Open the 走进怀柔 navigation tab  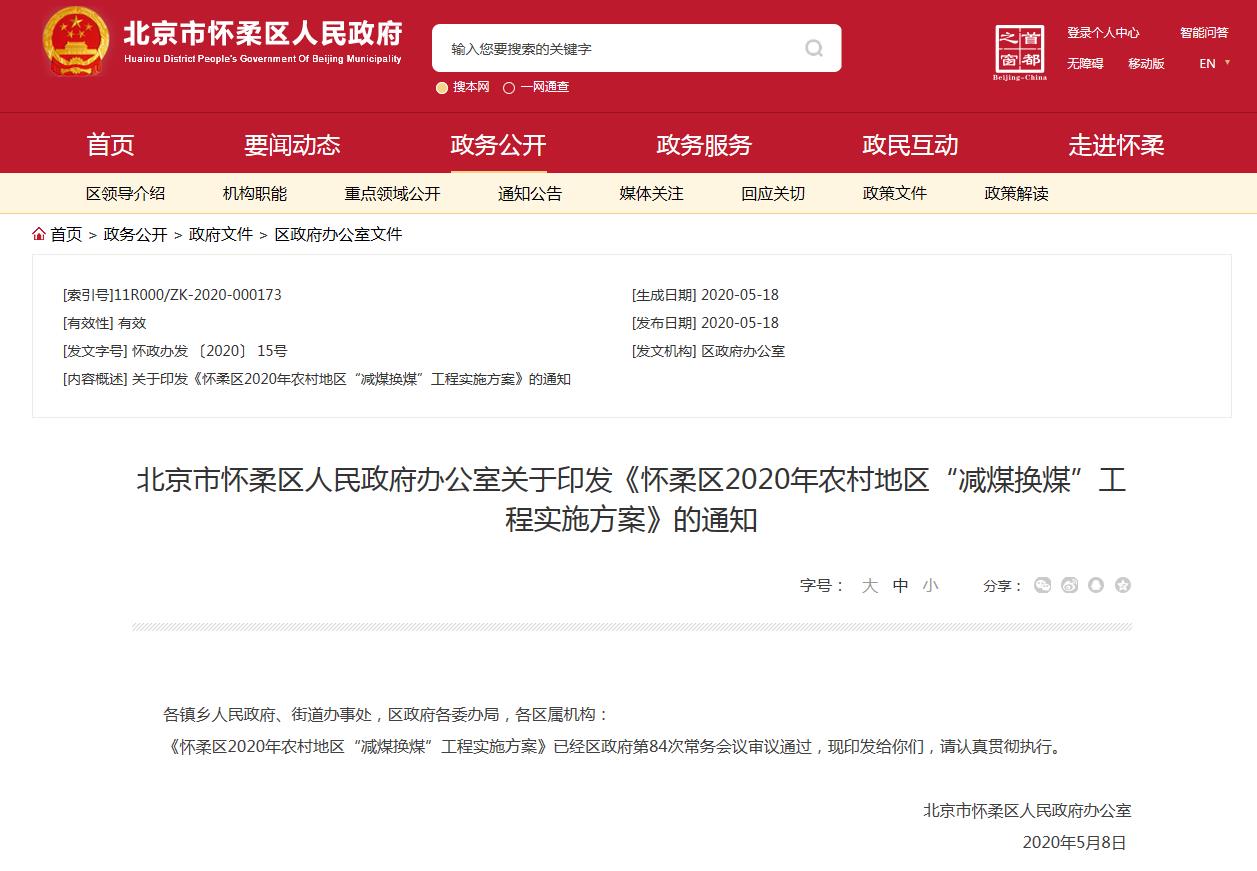pos(1116,145)
